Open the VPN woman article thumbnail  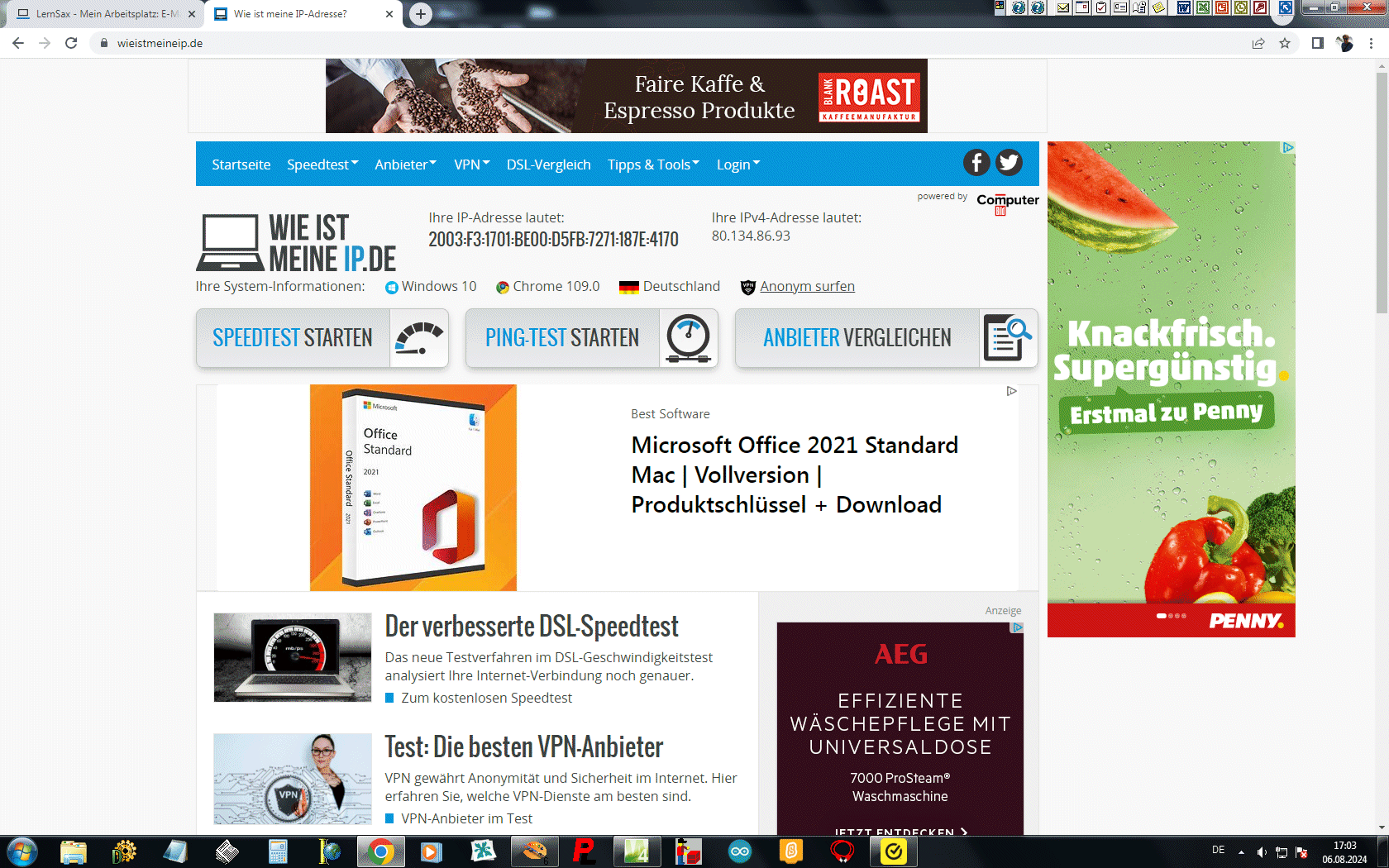coord(293,779)
